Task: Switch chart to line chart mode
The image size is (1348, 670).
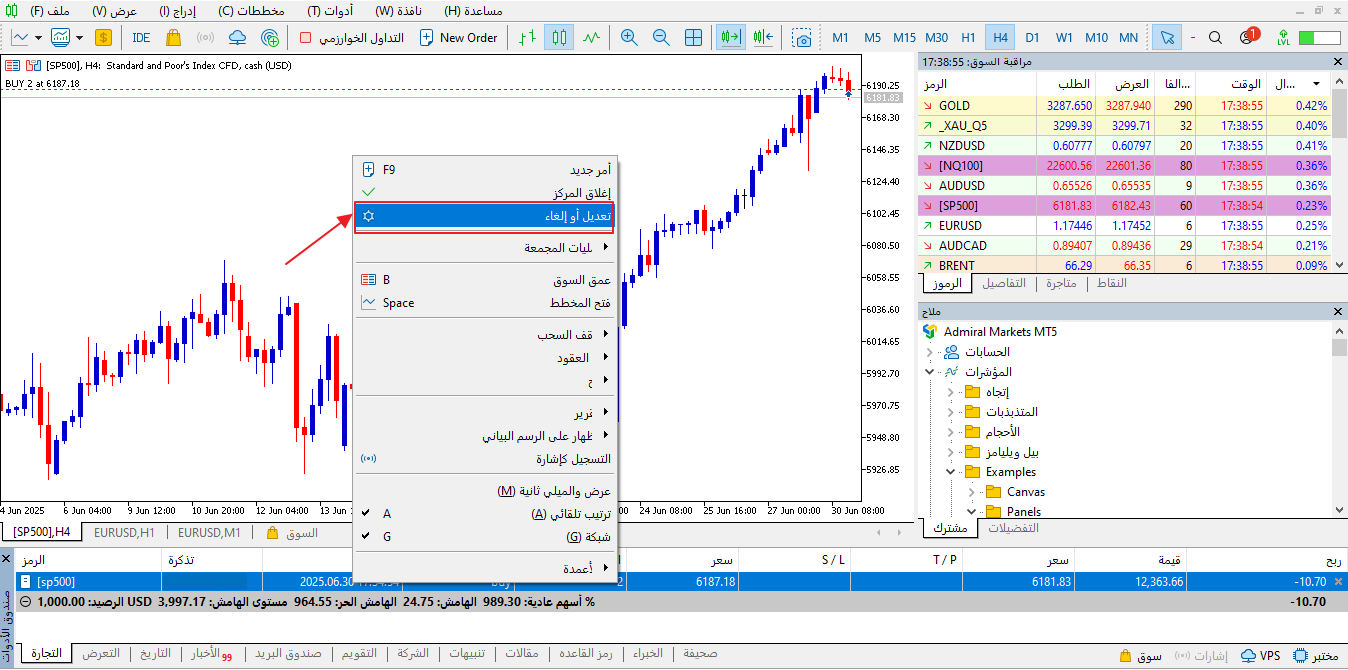Action: point(592,37)
